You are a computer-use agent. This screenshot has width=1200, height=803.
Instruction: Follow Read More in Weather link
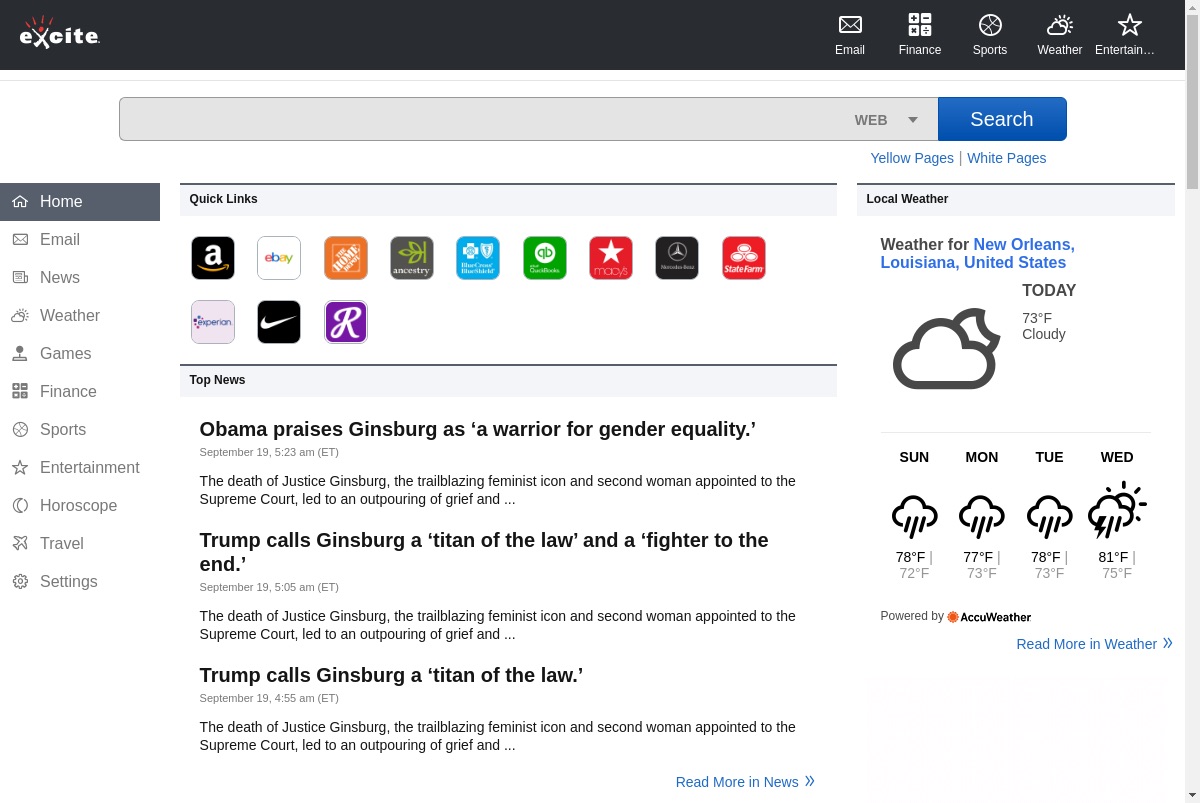(x=1094, y=644)
